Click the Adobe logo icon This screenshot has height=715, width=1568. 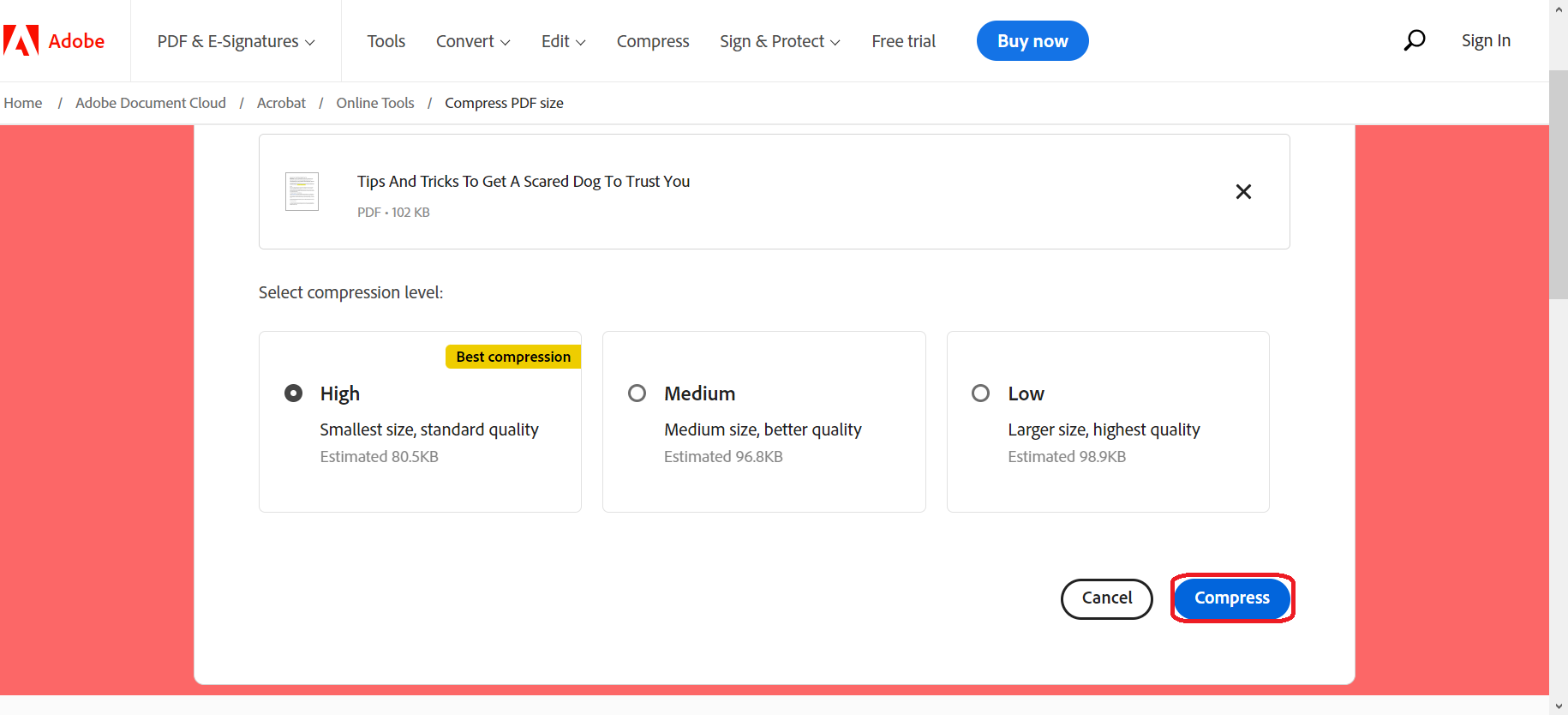pos(21,40)
